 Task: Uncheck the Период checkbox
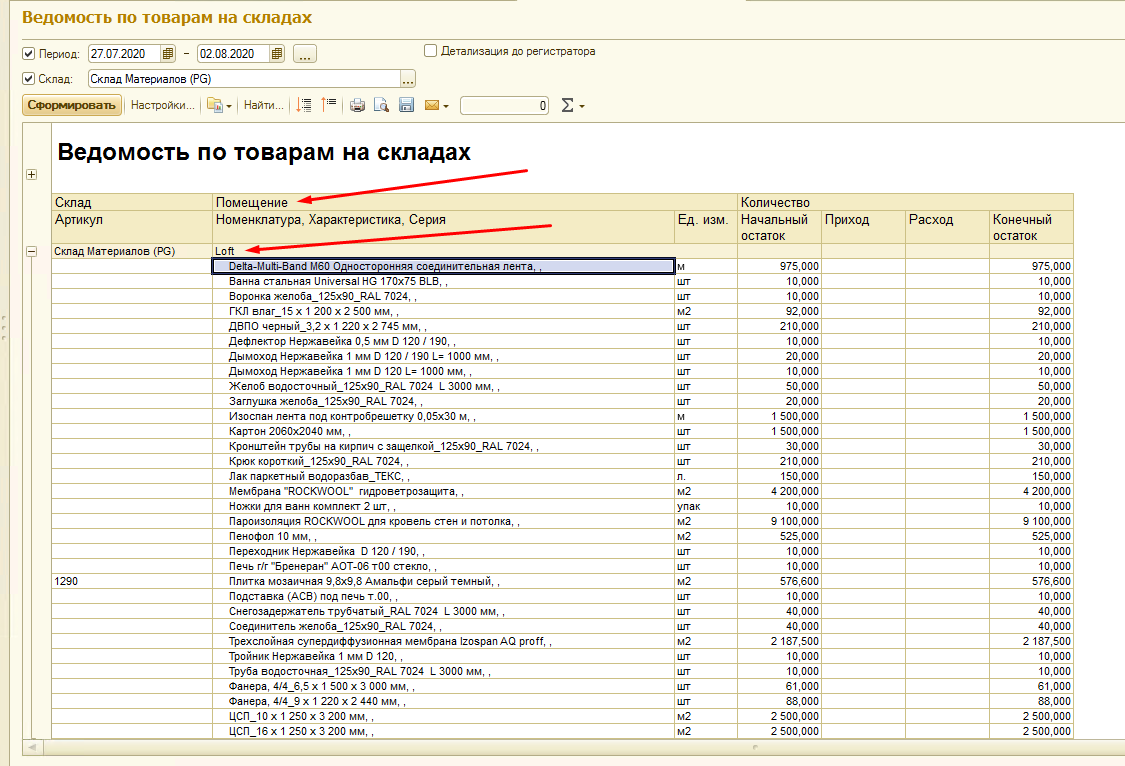(28, 53)
